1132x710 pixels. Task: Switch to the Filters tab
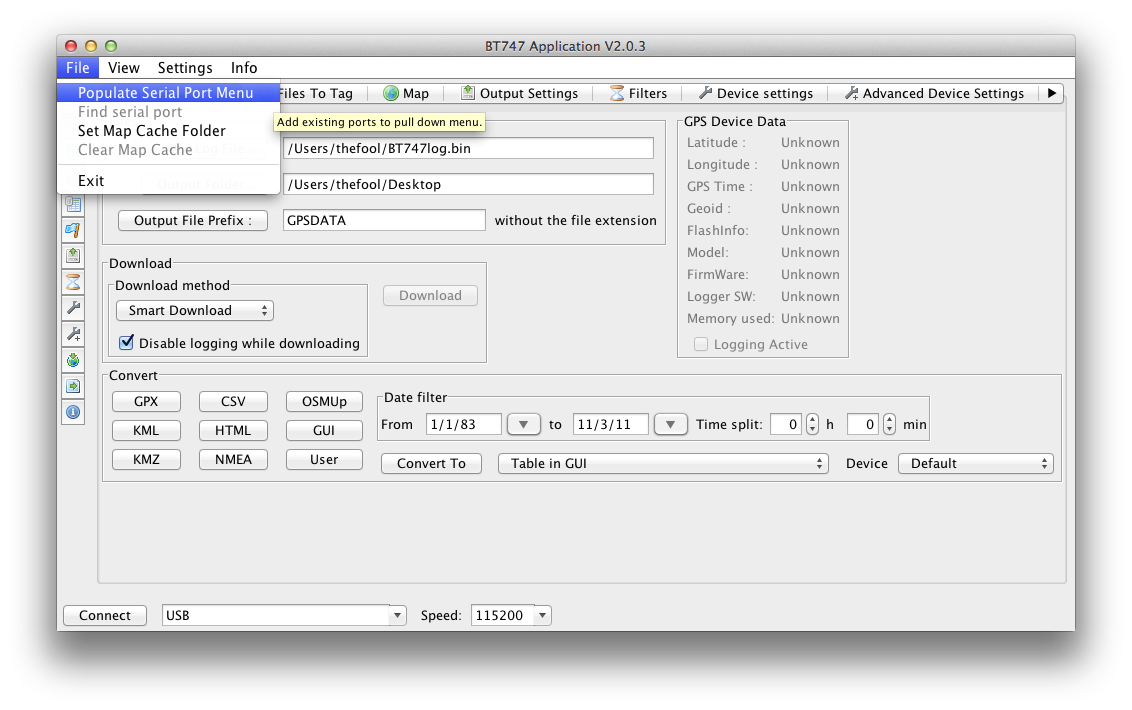tap(638, 93)
